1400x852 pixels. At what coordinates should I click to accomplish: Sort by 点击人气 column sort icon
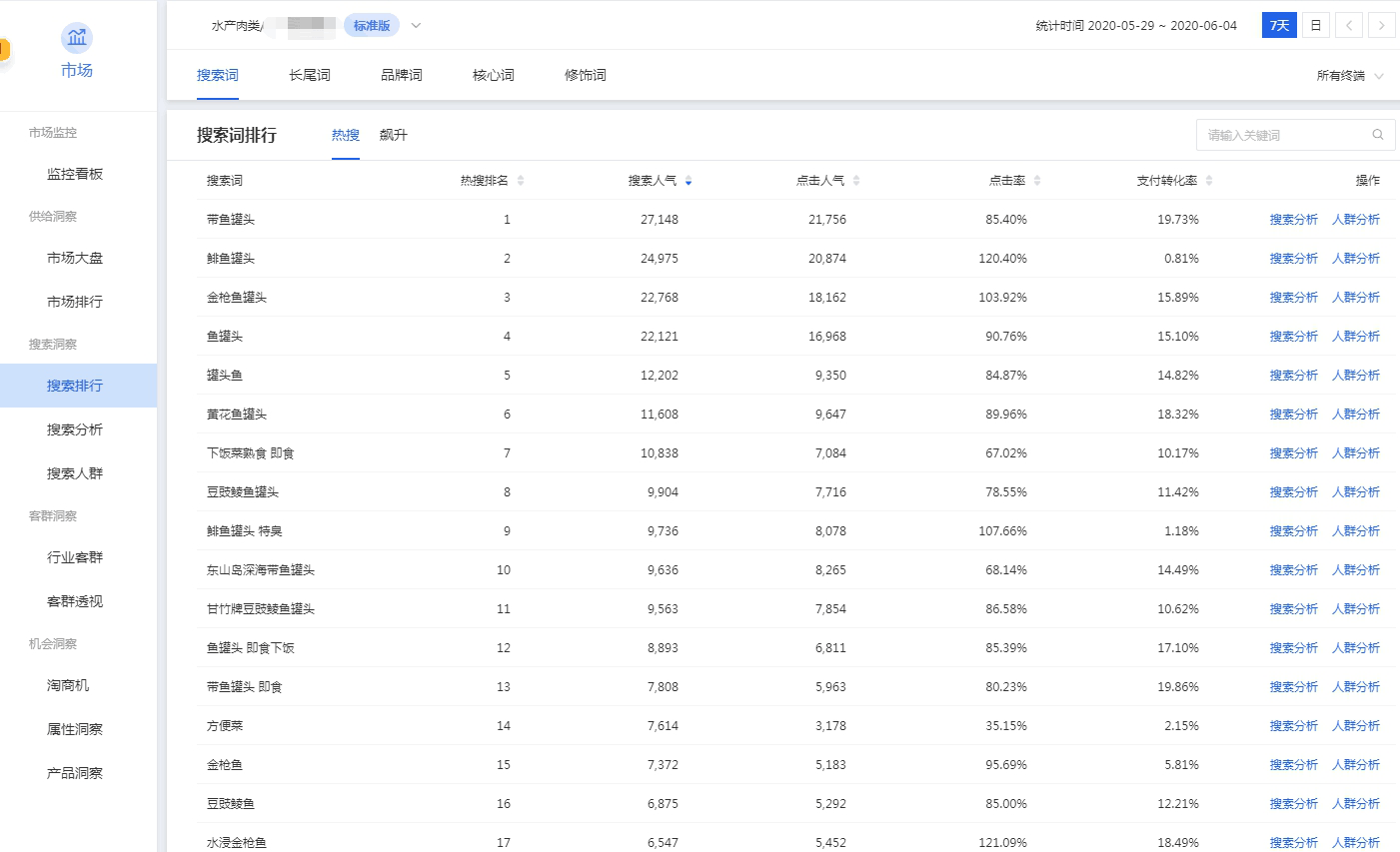(x=856, y=181)
